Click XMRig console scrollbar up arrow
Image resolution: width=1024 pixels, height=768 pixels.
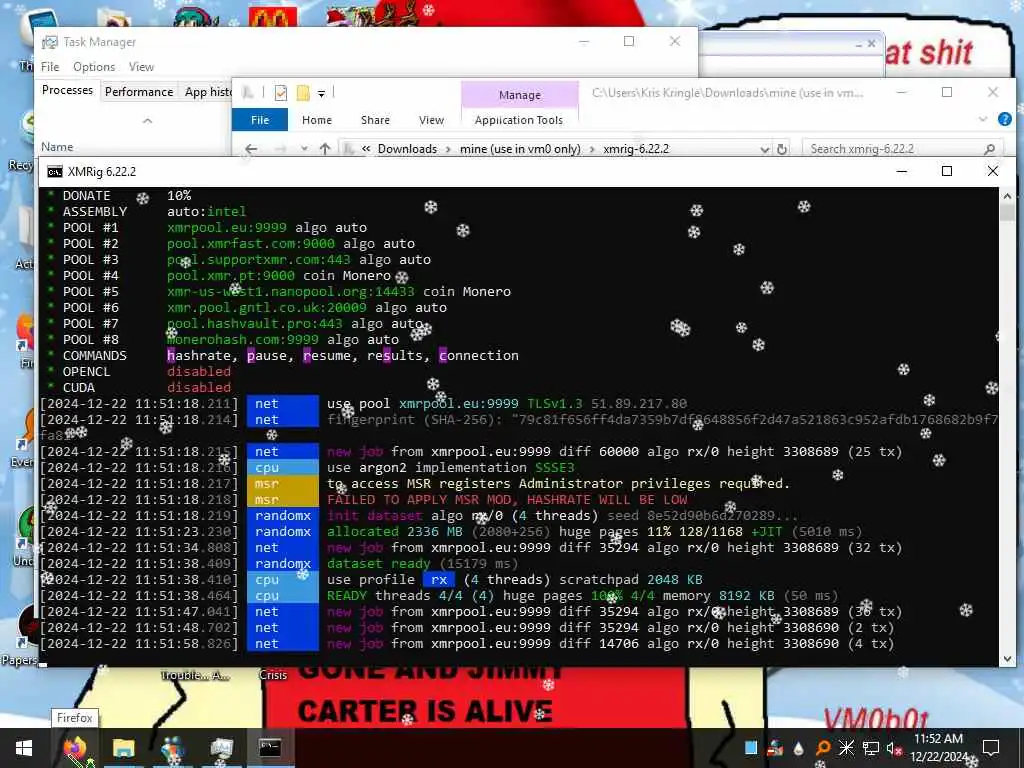pyautogui.click(x=1007, y=196)
